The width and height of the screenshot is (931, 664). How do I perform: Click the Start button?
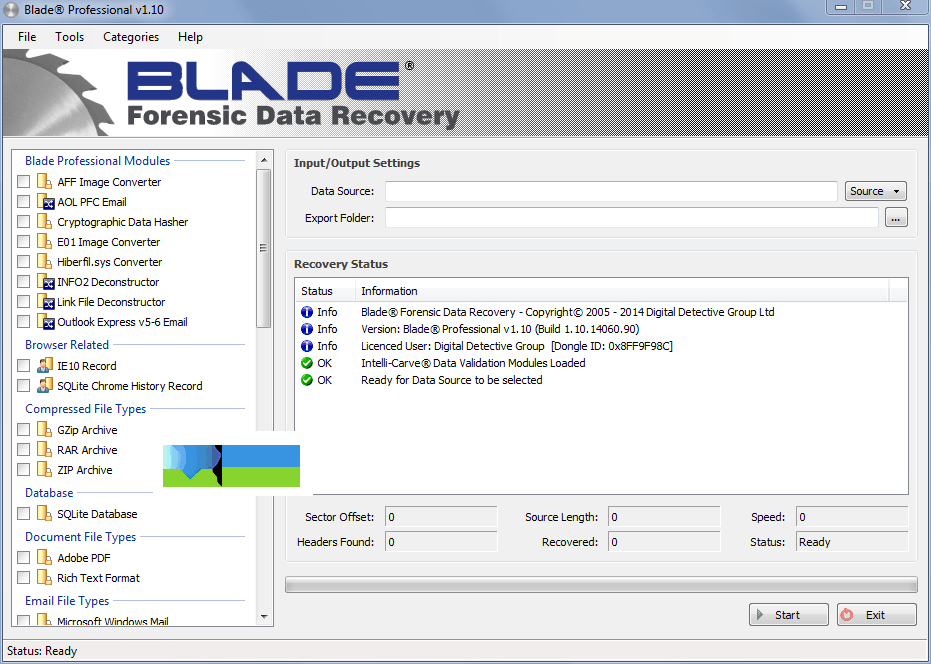[x=788, y=615]
